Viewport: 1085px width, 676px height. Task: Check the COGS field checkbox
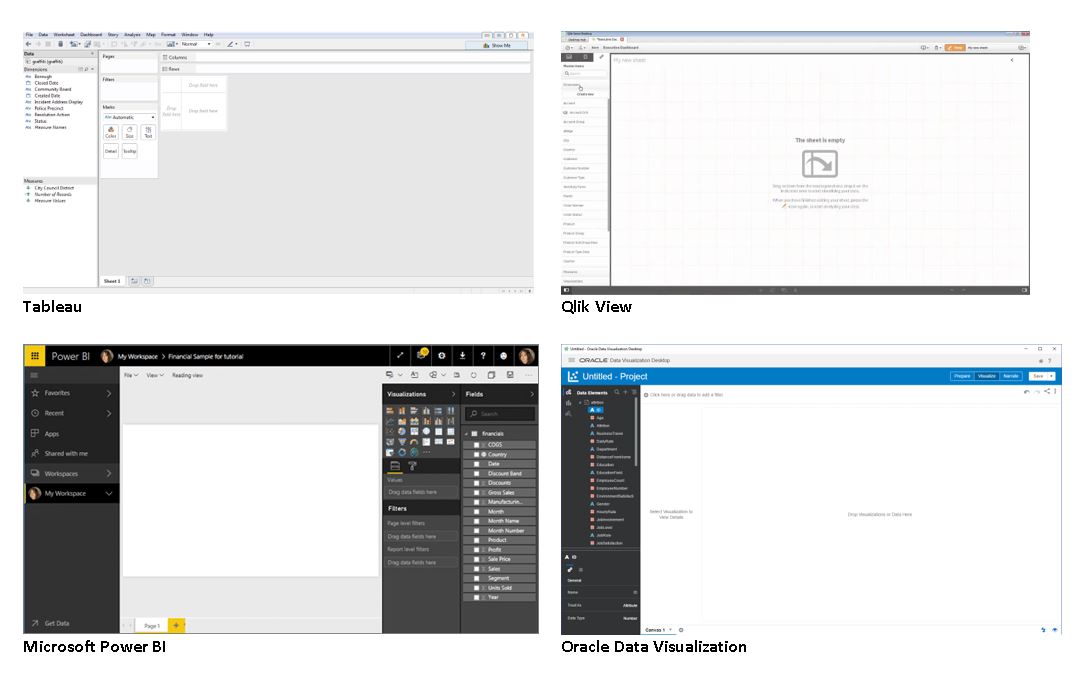(x=476, y=445)
